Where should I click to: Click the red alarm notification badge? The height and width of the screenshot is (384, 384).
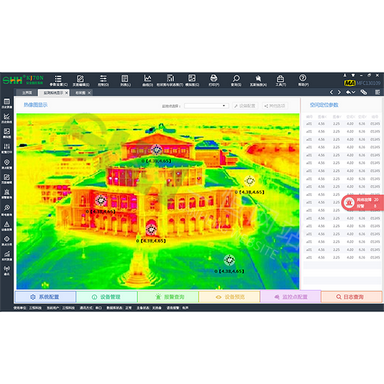pos(363,202)
